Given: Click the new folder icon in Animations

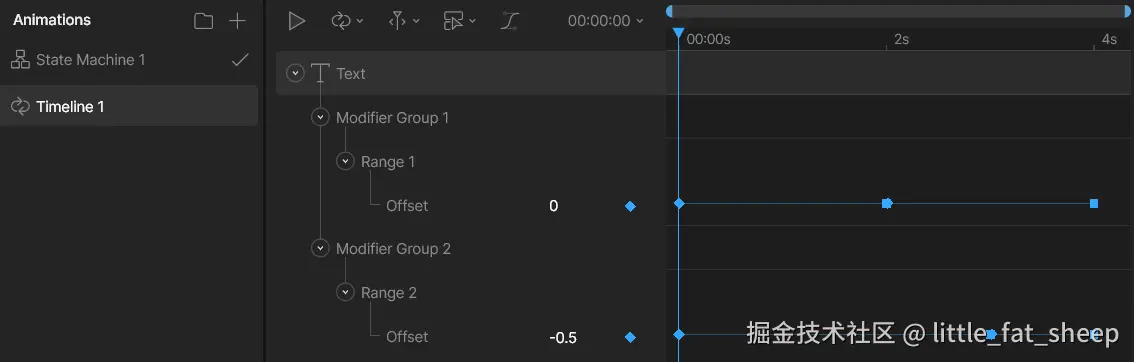Looking at the screenshot, I should point(204,21).
